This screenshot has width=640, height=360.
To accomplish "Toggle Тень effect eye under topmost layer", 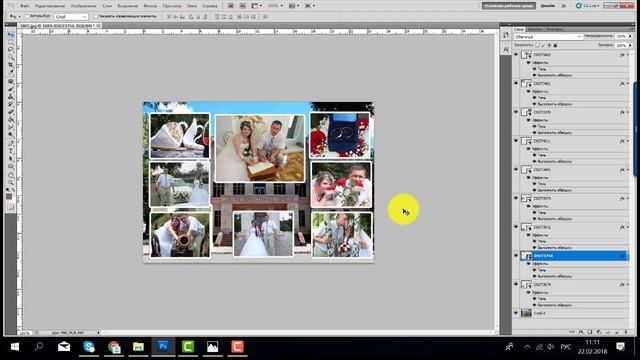I will tap(534, 69).
